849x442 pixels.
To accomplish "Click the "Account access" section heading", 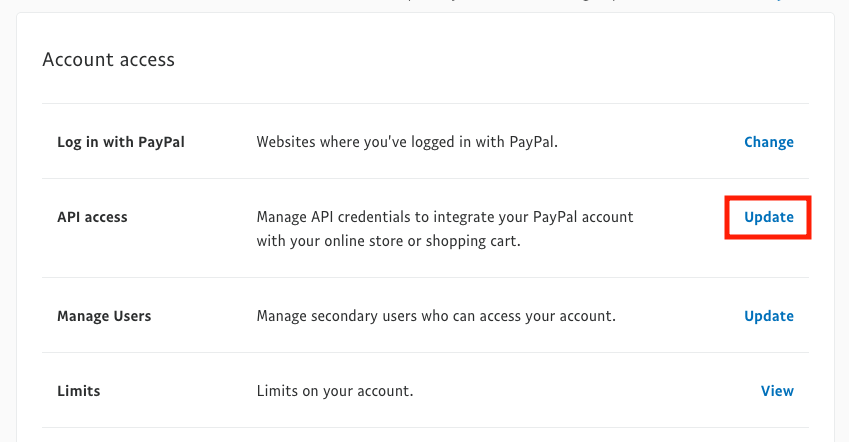I will [108, 60].
